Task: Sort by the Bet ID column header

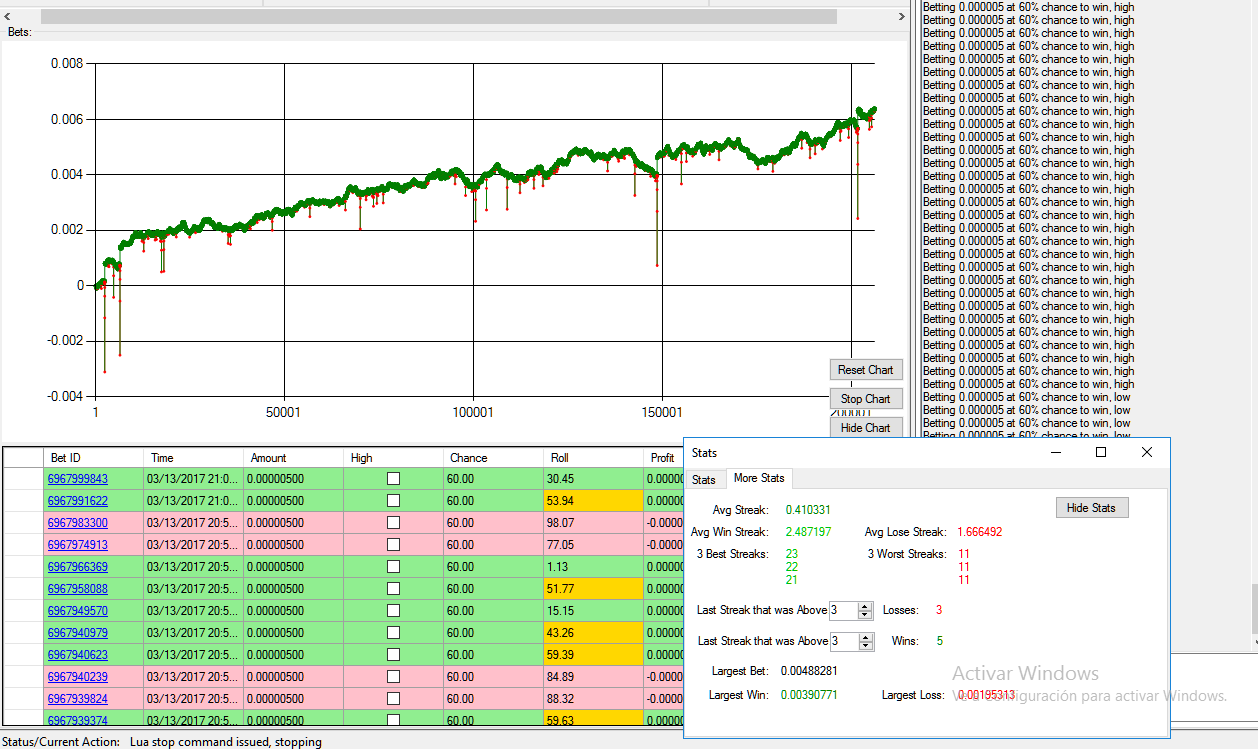Action: click(94, 458)
